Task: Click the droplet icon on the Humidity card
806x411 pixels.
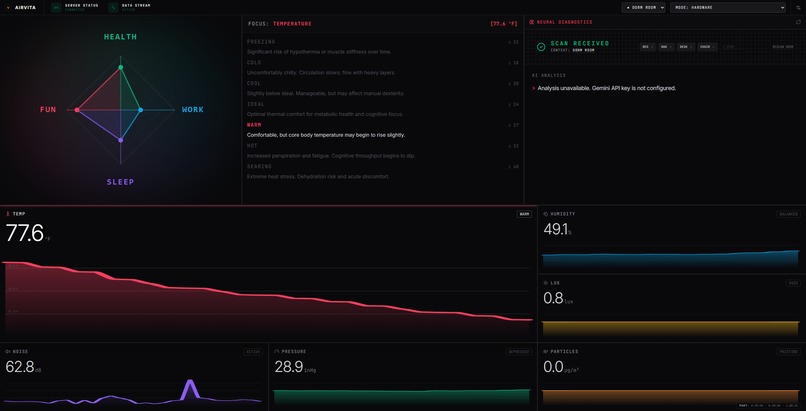Action: [546, 214]
